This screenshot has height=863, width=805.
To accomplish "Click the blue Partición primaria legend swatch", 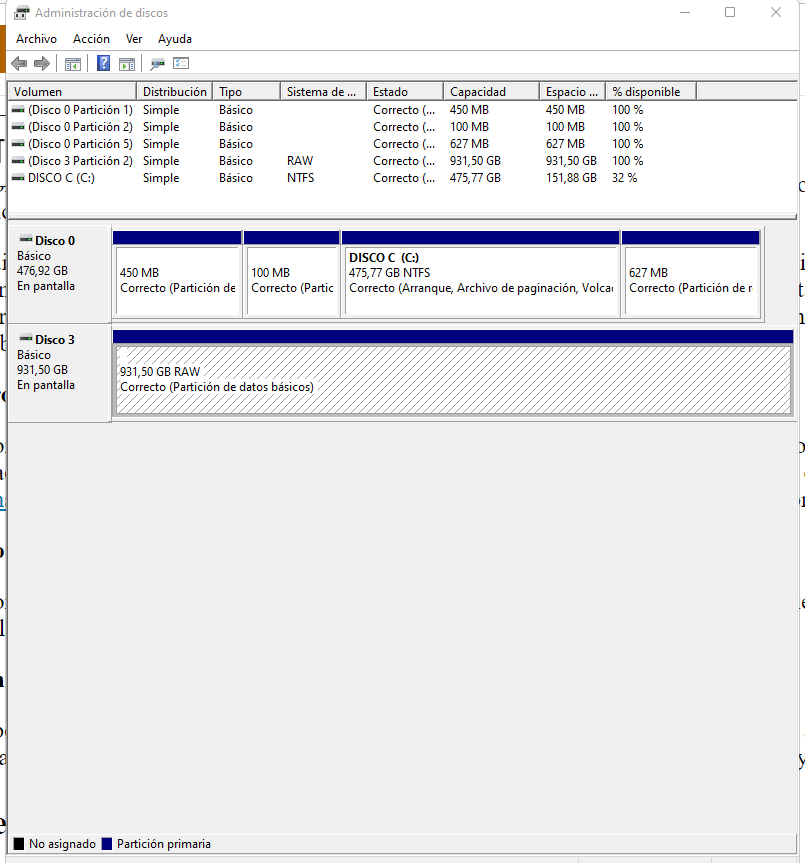I will (x=108, y=844).
